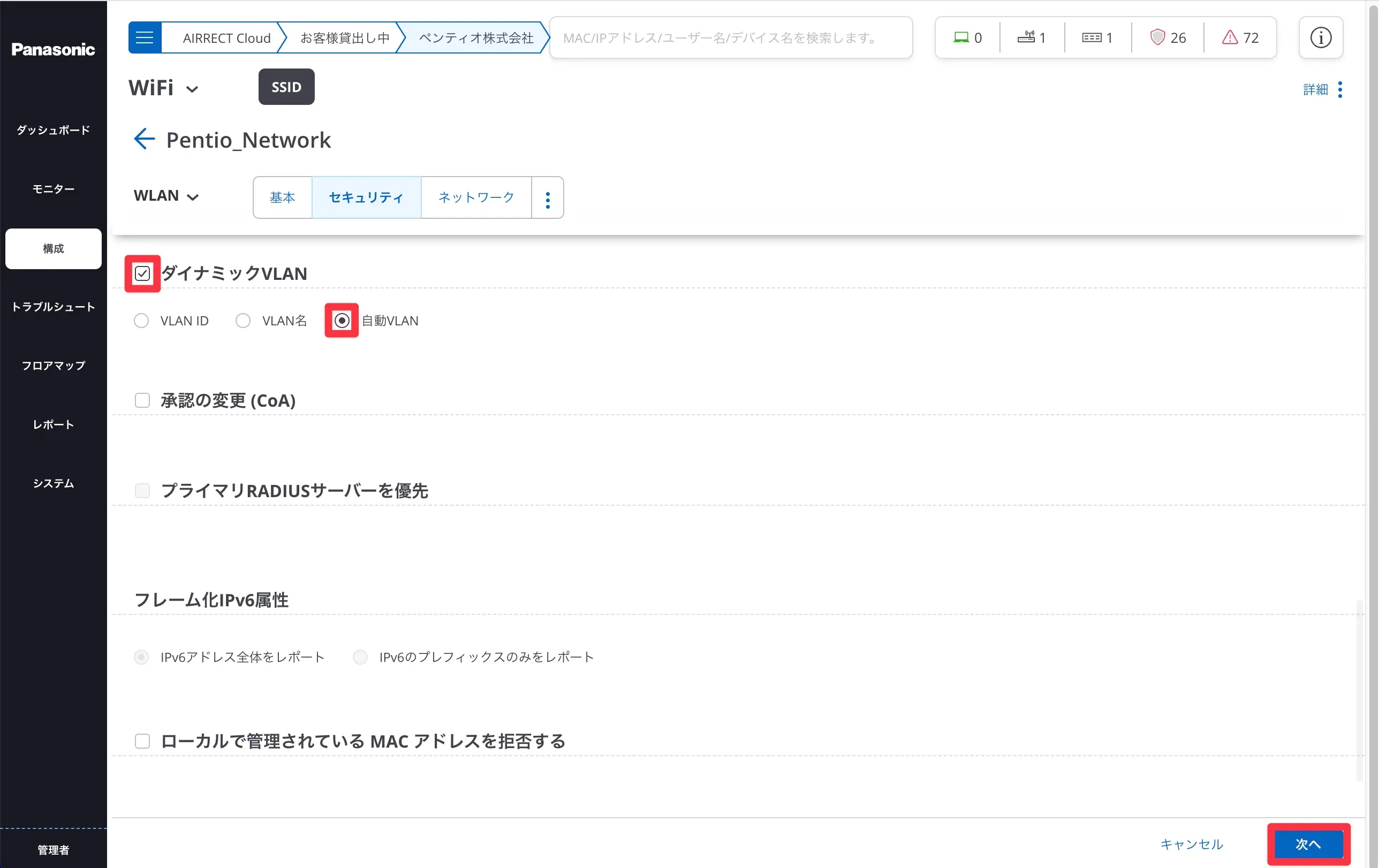The width and height of the screenshot is (1379, 868).
Task: Click the back arrow beside Pentio_Network
Action: [x=145, y=139]
